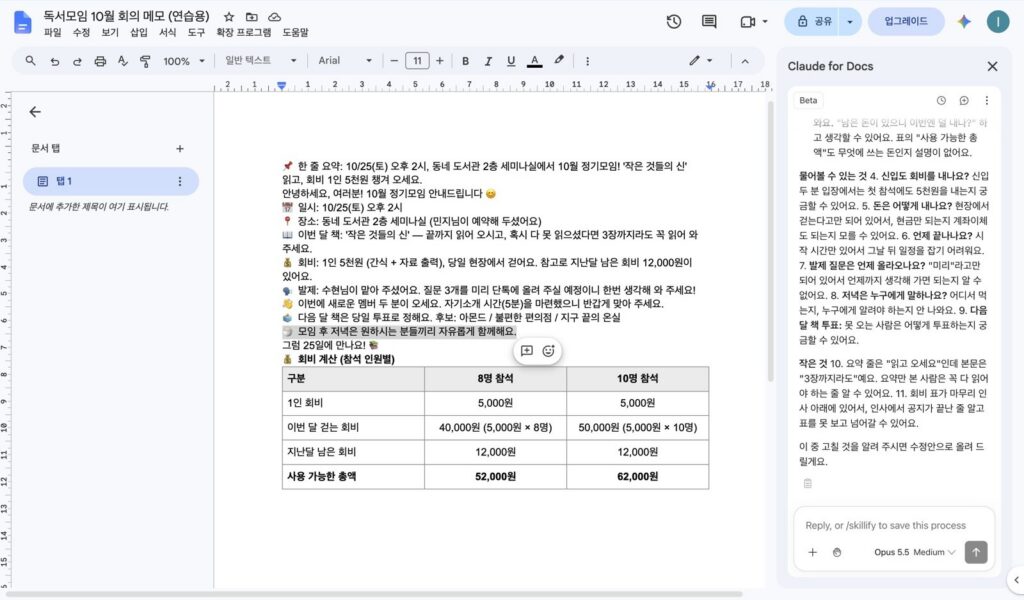Screen dimensions: 1024x600
Task: Open 탭 1 options menu
Action: (x=180, y=182)
